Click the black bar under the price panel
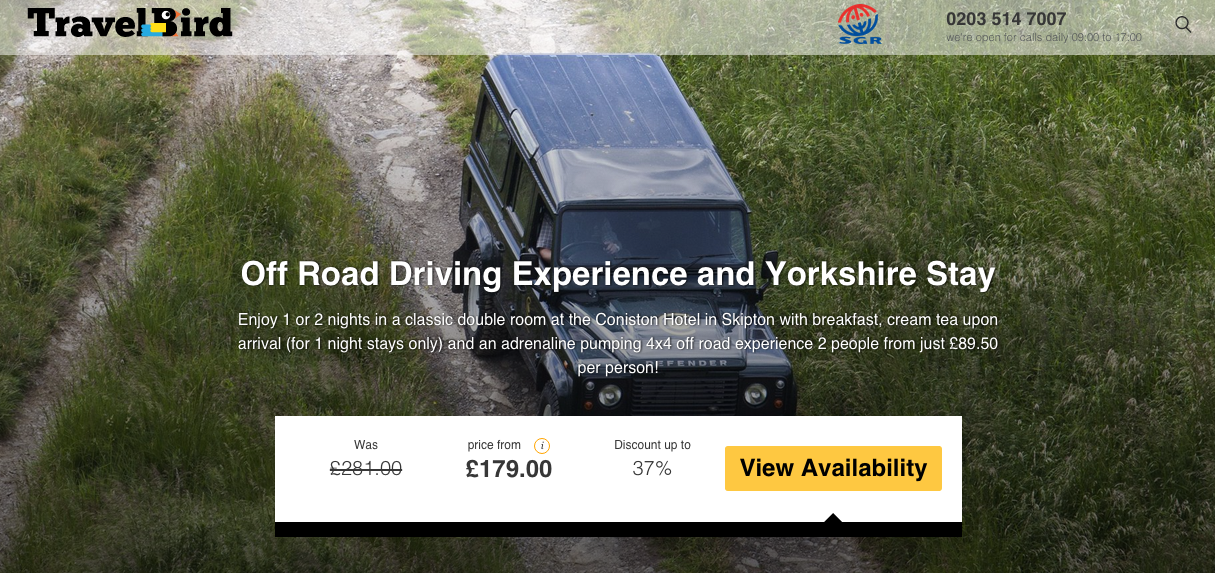This screenshot has height=573, width=1215. coord(618,530)
